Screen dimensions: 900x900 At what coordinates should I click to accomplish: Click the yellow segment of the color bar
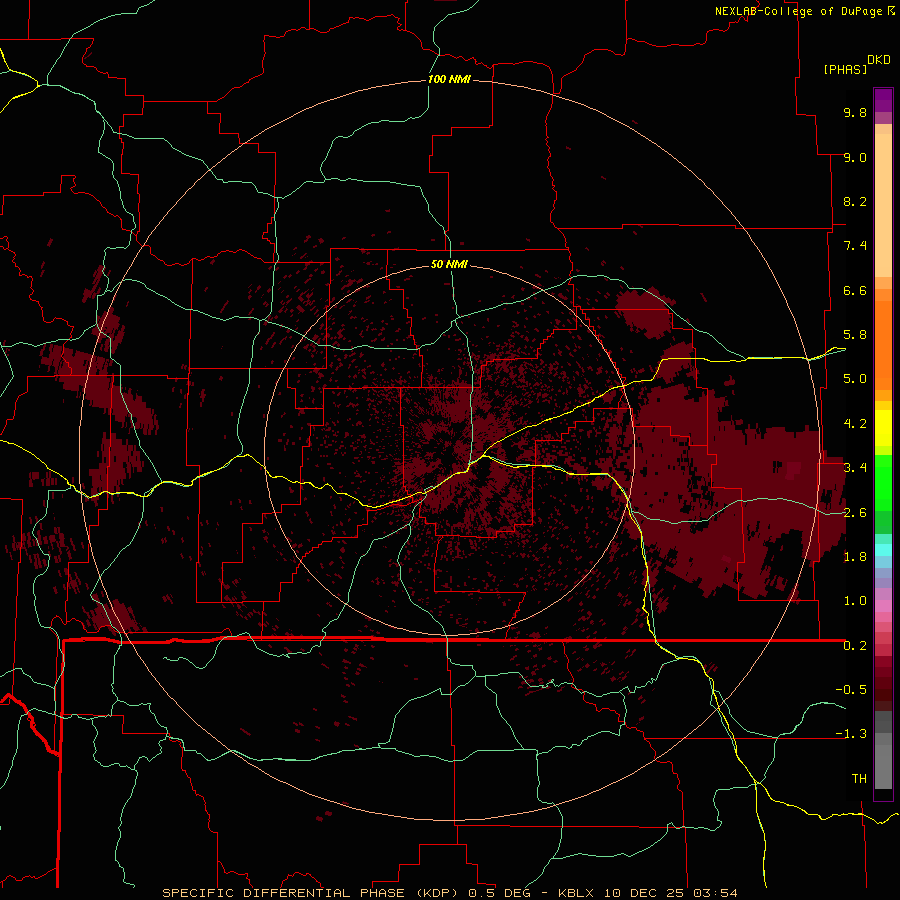tap(883, 428)
